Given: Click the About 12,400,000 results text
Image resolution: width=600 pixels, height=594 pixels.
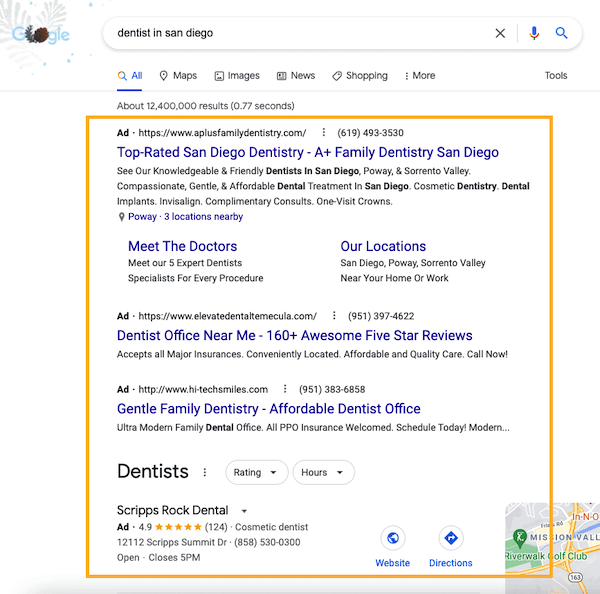Looking at the screenshot, I should [x=206, y=106].
